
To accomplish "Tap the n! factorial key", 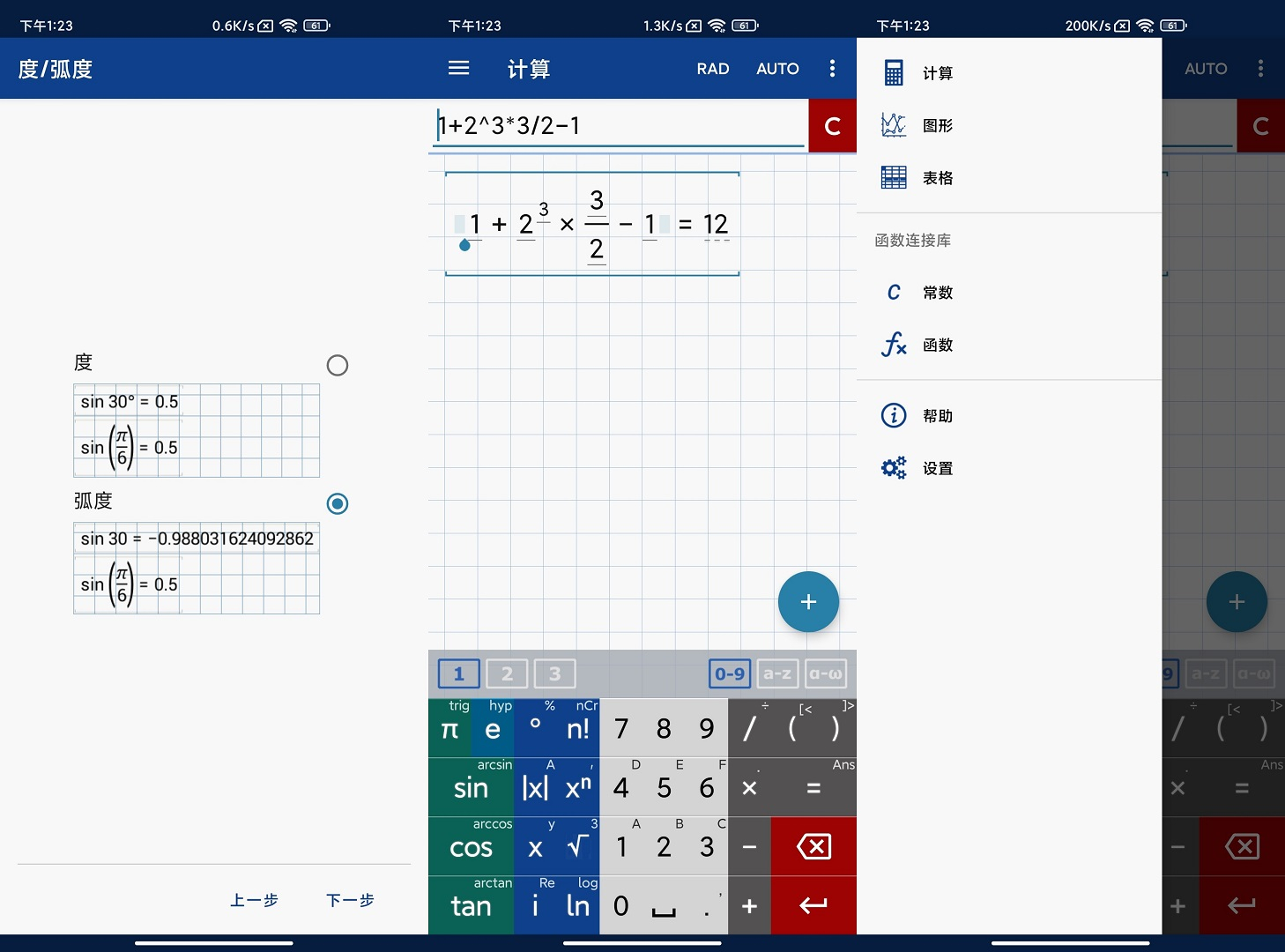I will coord(578,728).
